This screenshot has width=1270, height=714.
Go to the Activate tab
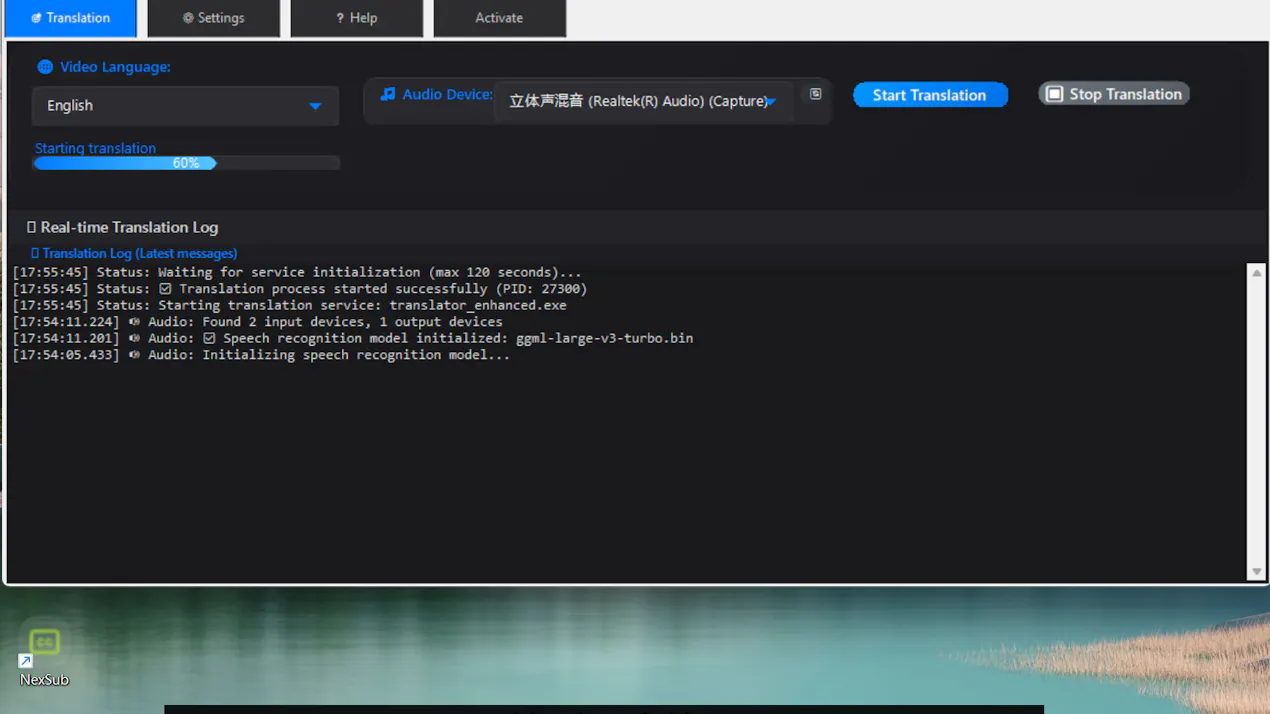click(500, 18)
